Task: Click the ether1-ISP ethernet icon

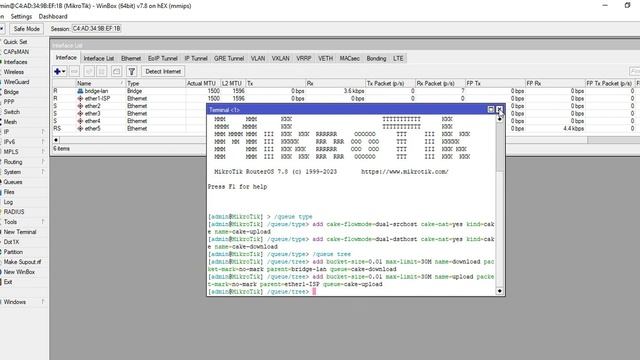Action: pyautogui.click(x=80, y=98)
